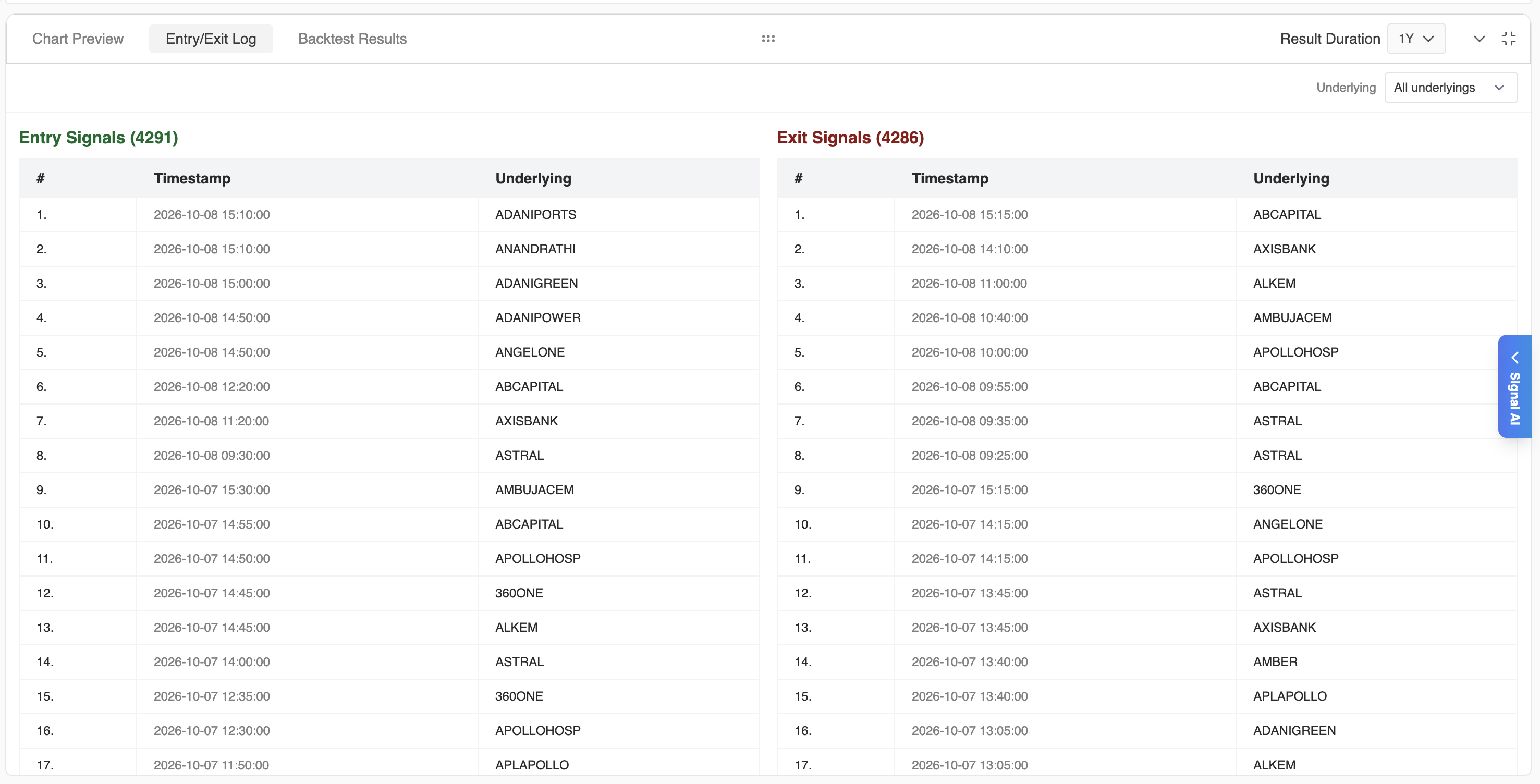Click the exit table Timestamp column header

(950, 178)
